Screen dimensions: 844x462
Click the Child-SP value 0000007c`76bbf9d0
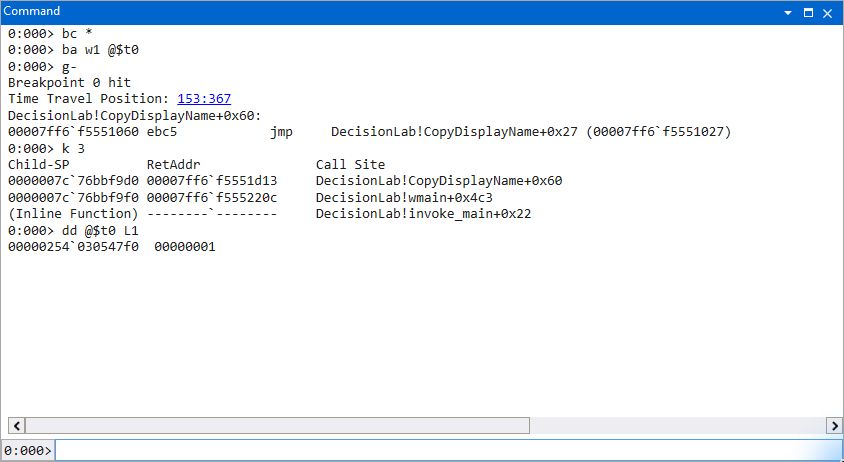coord(73,181)
